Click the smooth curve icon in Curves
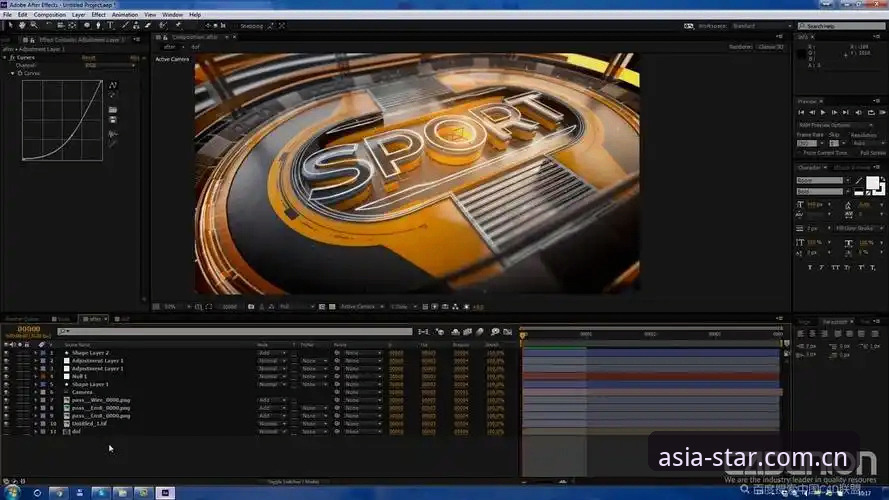Screen dimensions: 889x500 click(113, 134)
